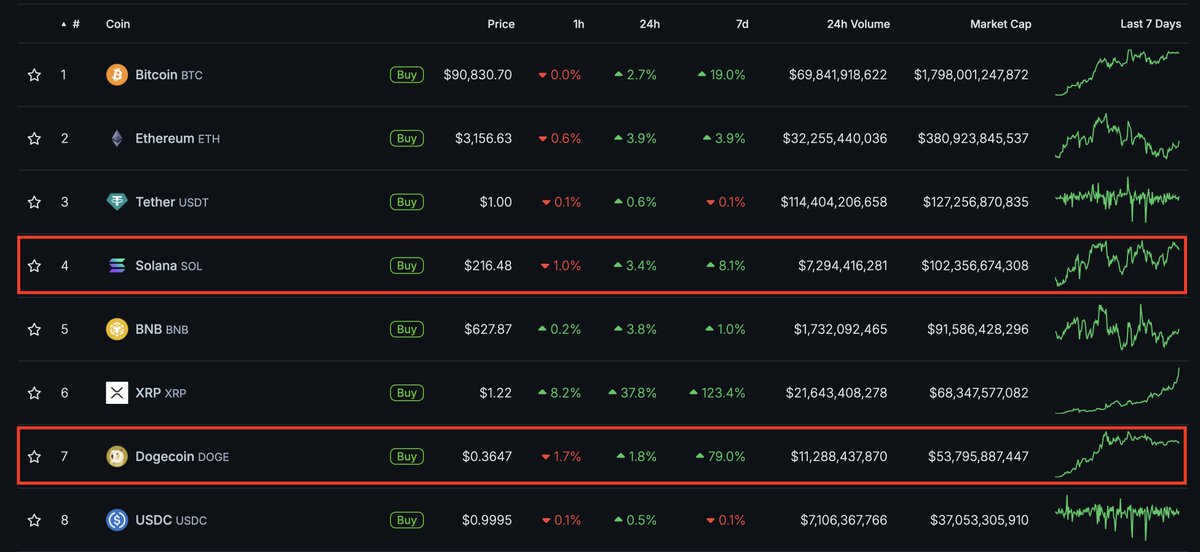Click BNB price $627.87

point(488,329)
